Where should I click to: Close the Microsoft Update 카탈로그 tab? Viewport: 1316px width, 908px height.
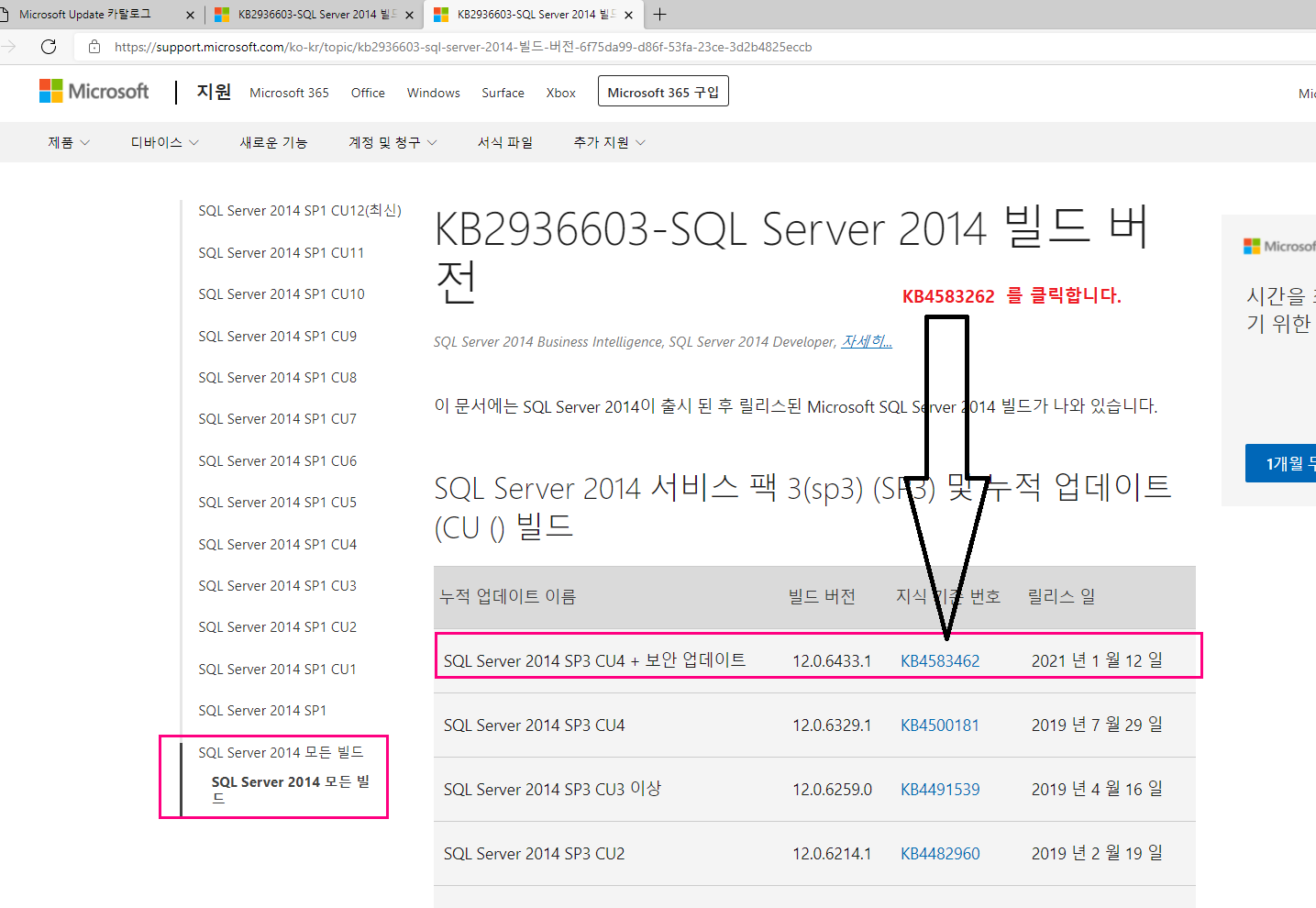190,15
